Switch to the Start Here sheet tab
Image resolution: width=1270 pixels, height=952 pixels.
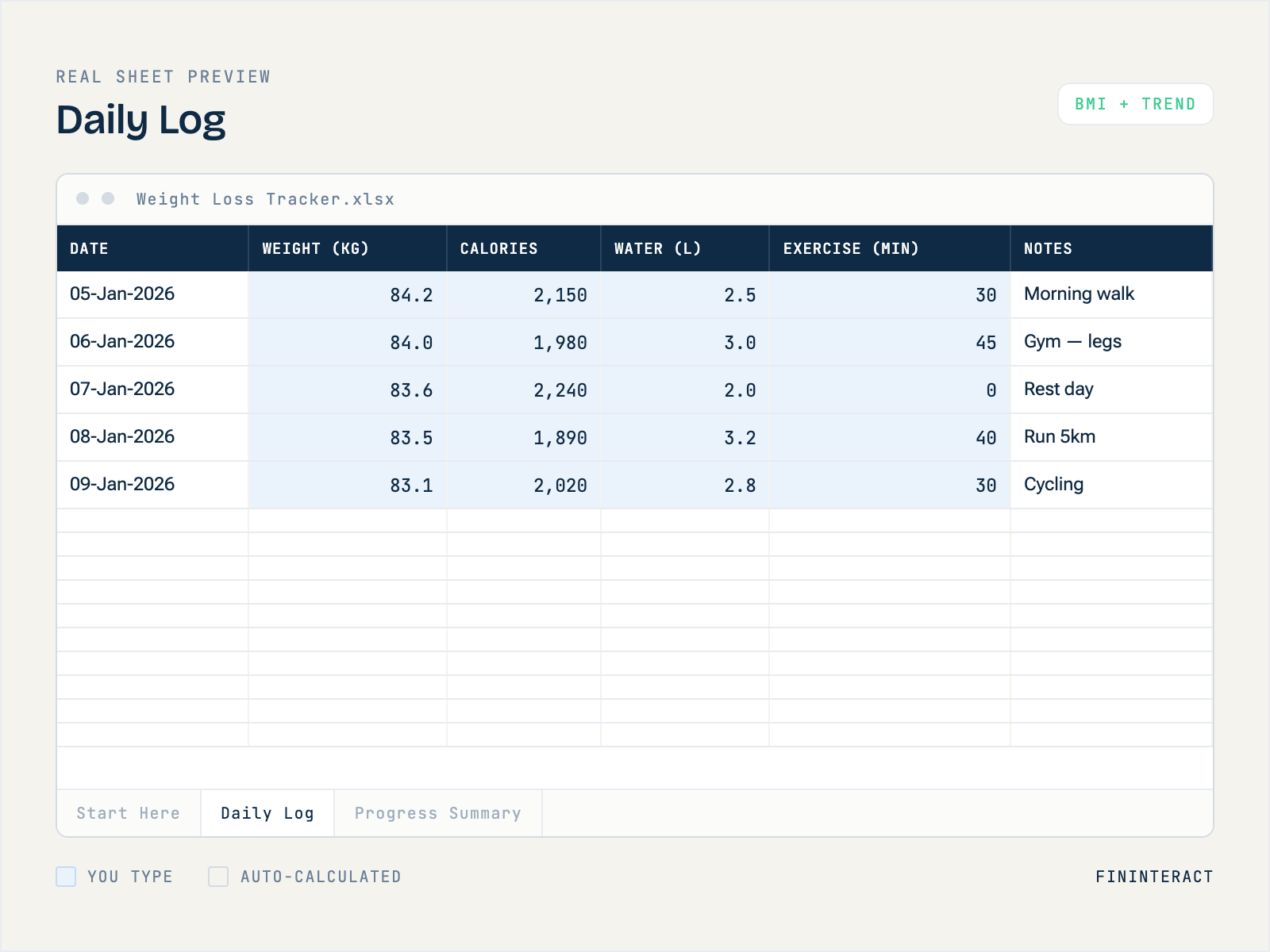coord(129,813)
